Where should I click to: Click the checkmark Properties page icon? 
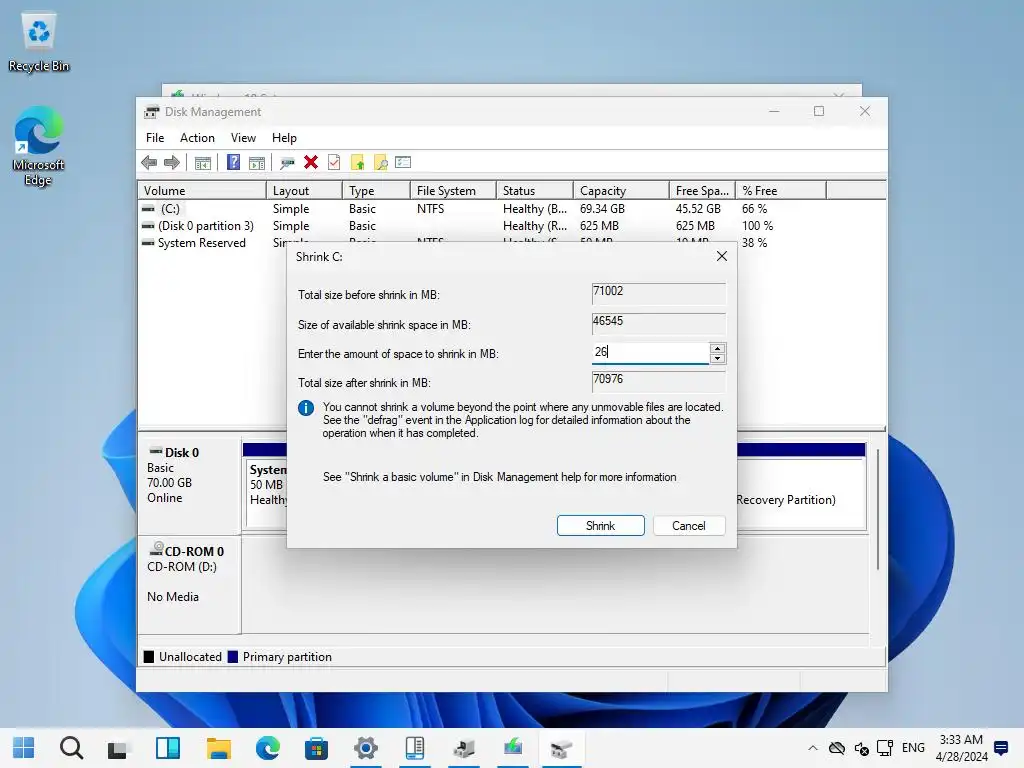pyautogui.click(x=334, y=163)
